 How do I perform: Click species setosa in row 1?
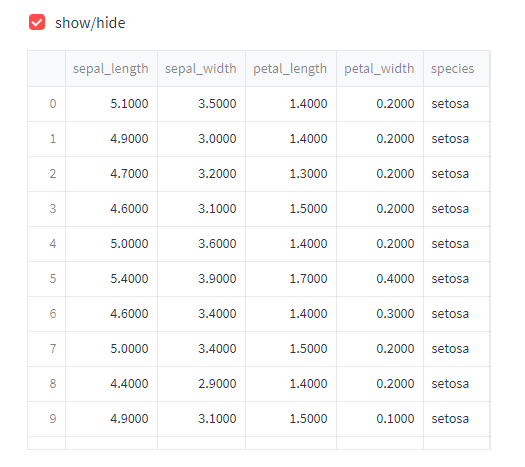click(450, 139)
